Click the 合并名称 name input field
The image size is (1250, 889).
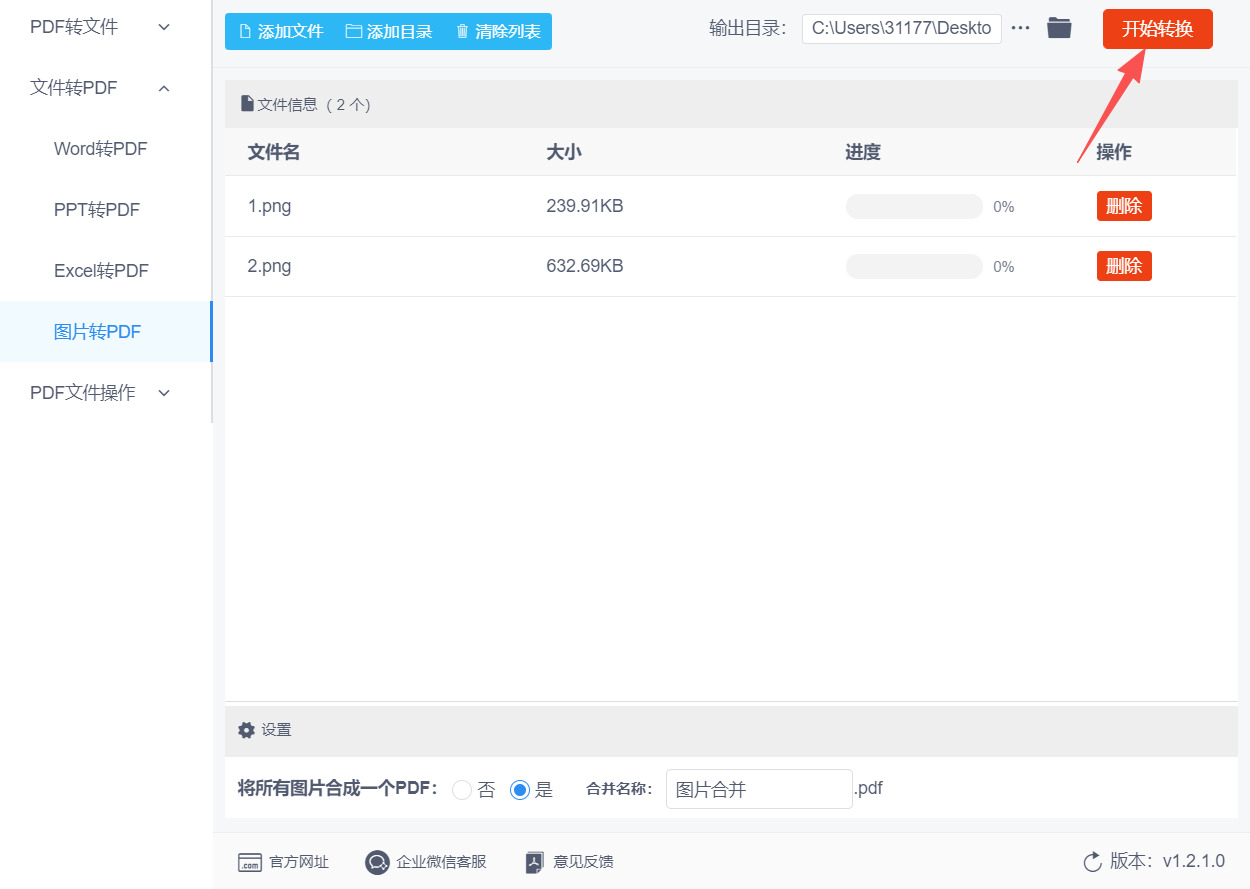pyautogui.click(x=758, y=789)
